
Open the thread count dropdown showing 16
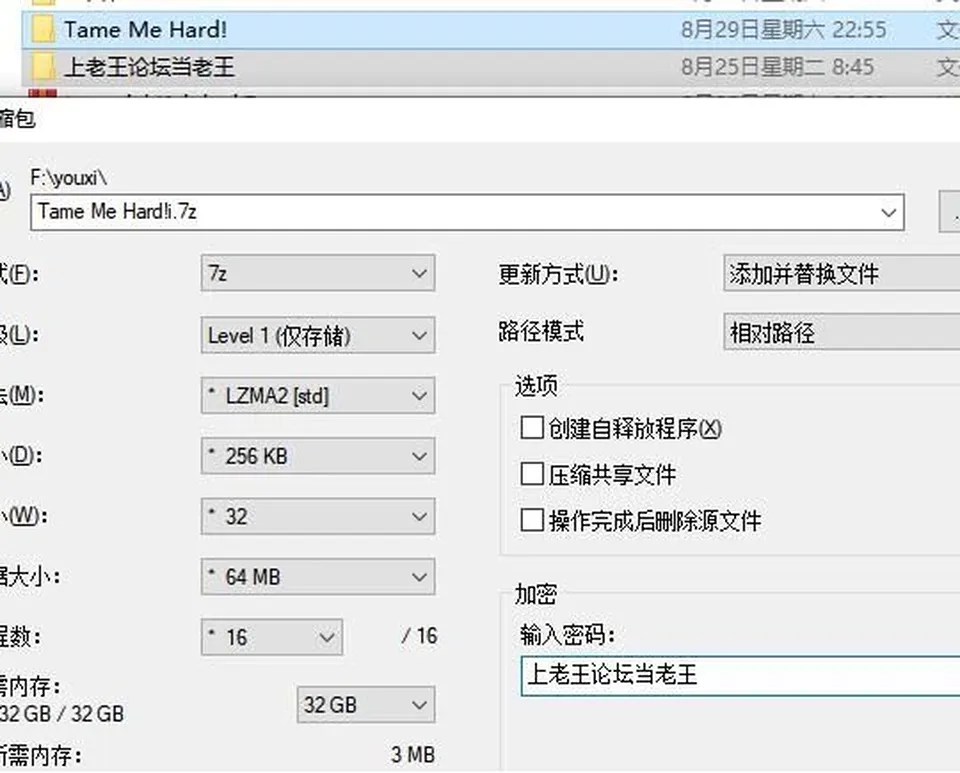(x=272, y=637)
